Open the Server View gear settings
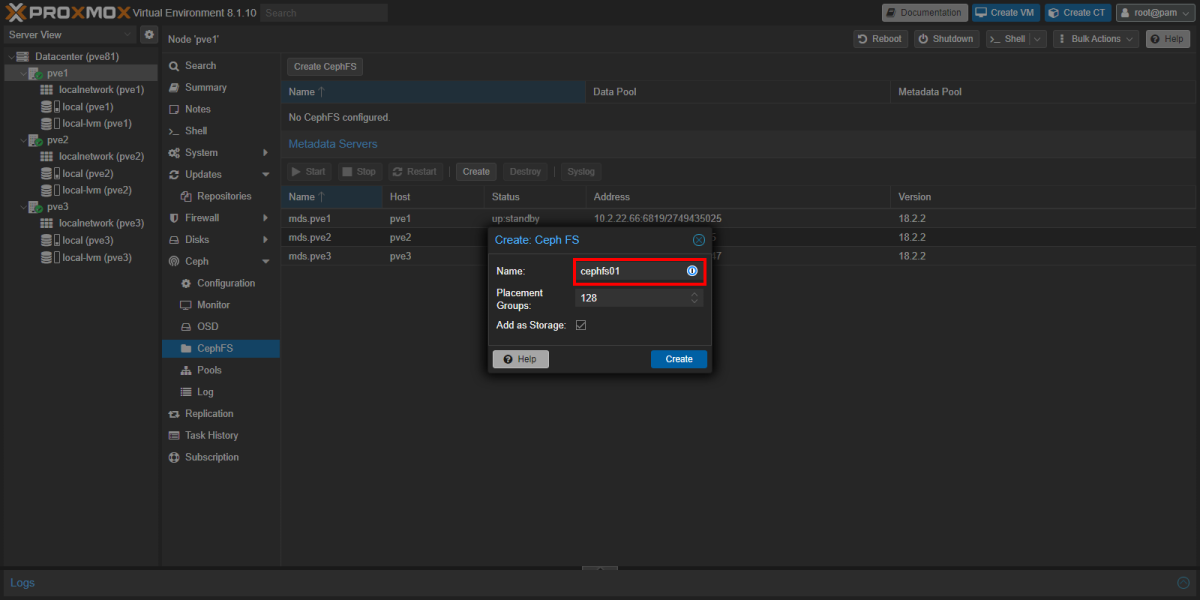 149,34
